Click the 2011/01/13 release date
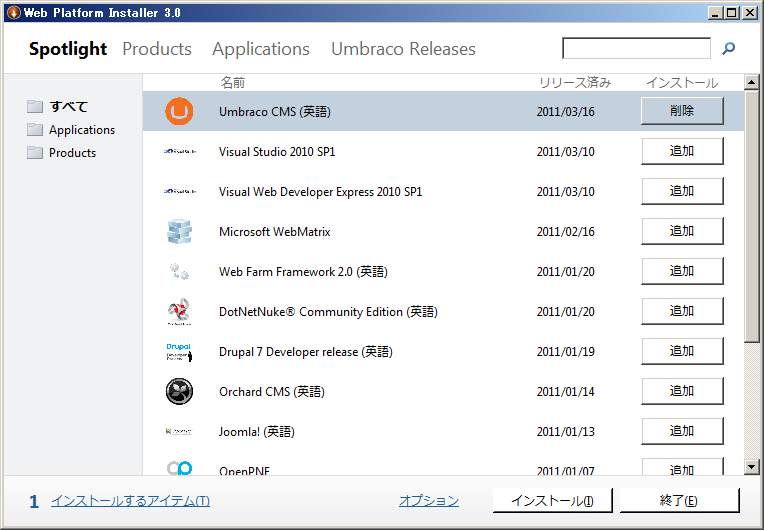The width and height of the screenshot is (764, 530). [566, 432]
